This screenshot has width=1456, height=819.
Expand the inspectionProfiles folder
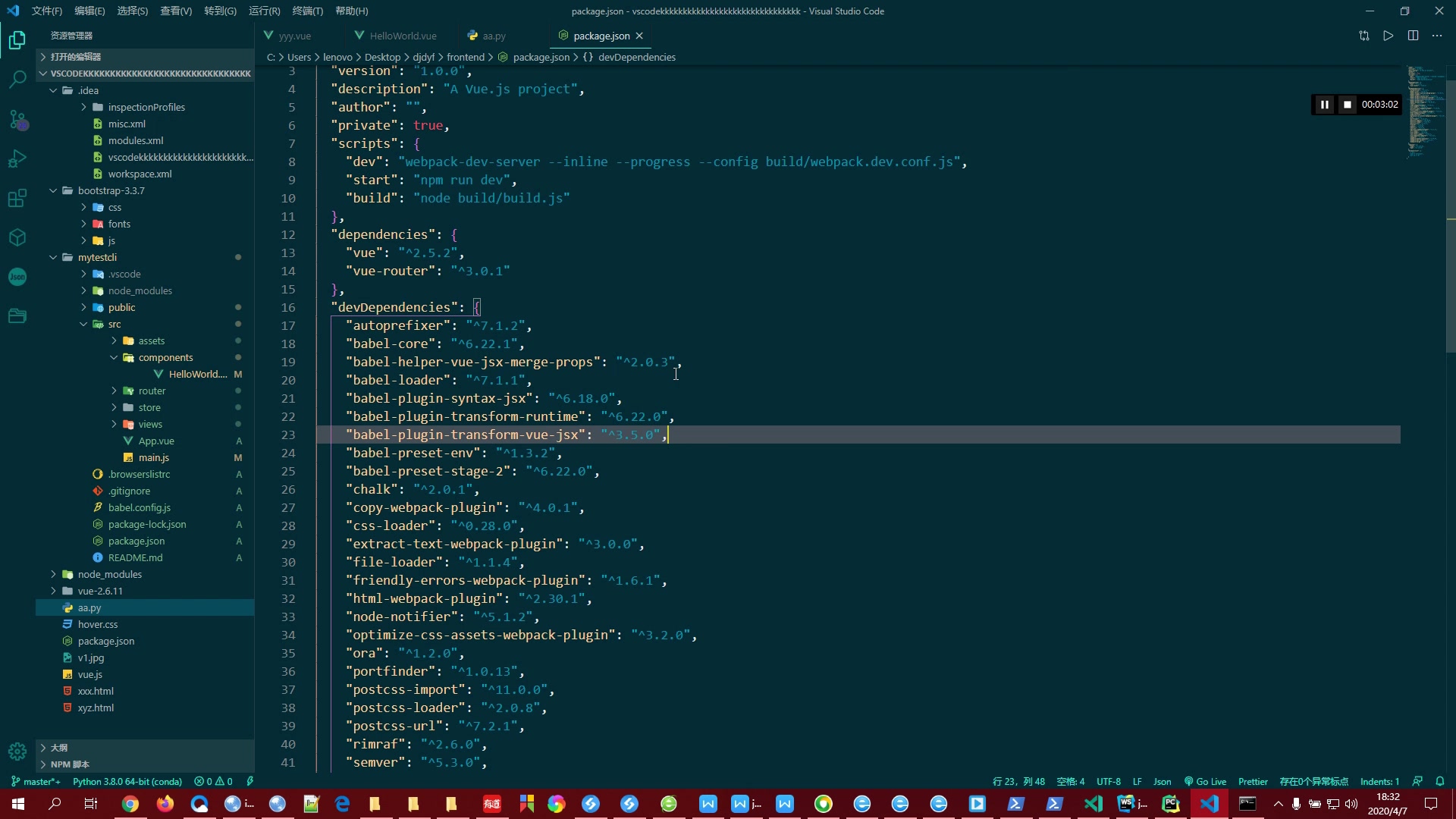[x=84, y=107]
